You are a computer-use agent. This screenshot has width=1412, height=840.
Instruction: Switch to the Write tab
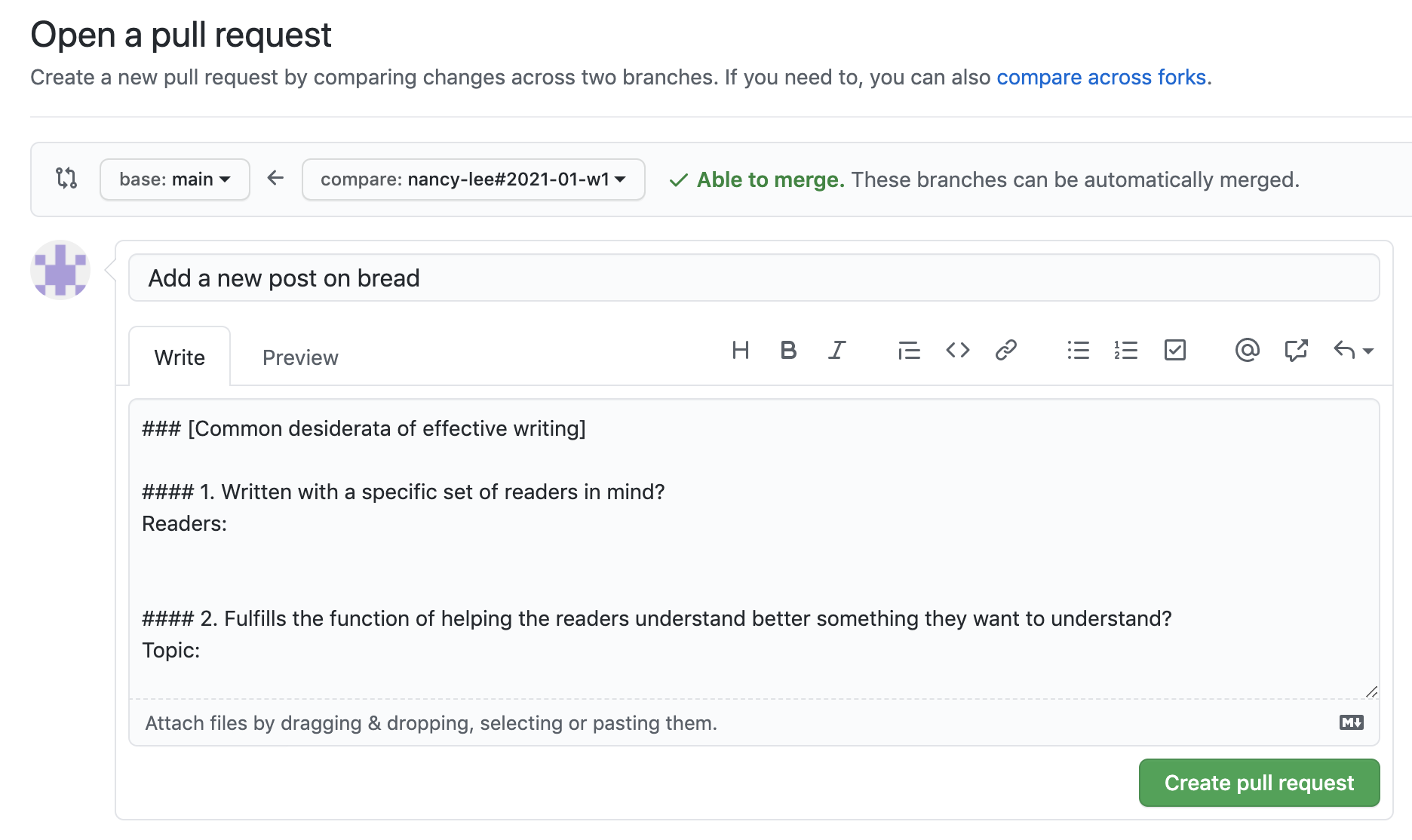pyautogui.click(x=180, y=357)
